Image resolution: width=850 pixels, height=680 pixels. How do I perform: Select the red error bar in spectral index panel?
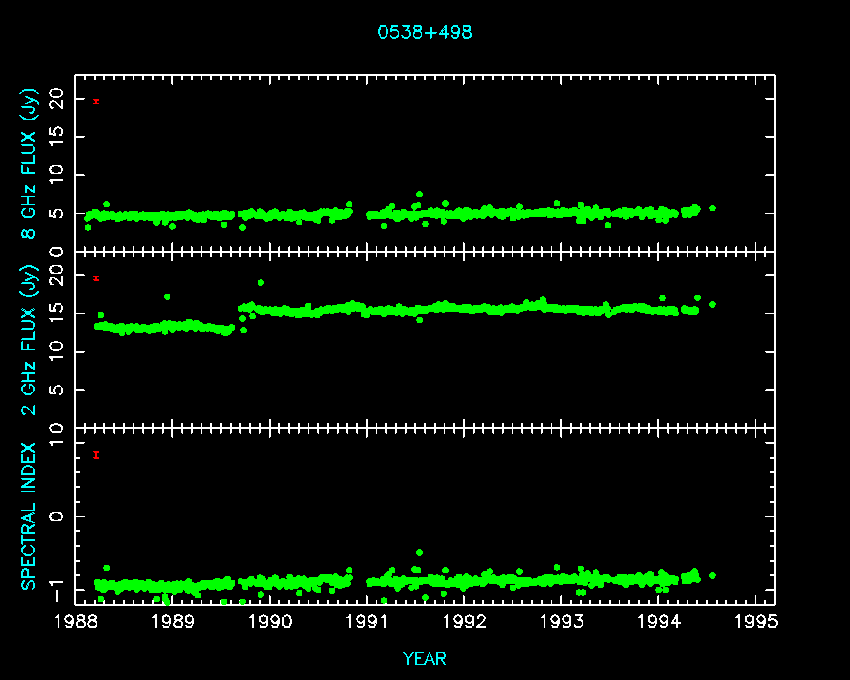point(96,455)
